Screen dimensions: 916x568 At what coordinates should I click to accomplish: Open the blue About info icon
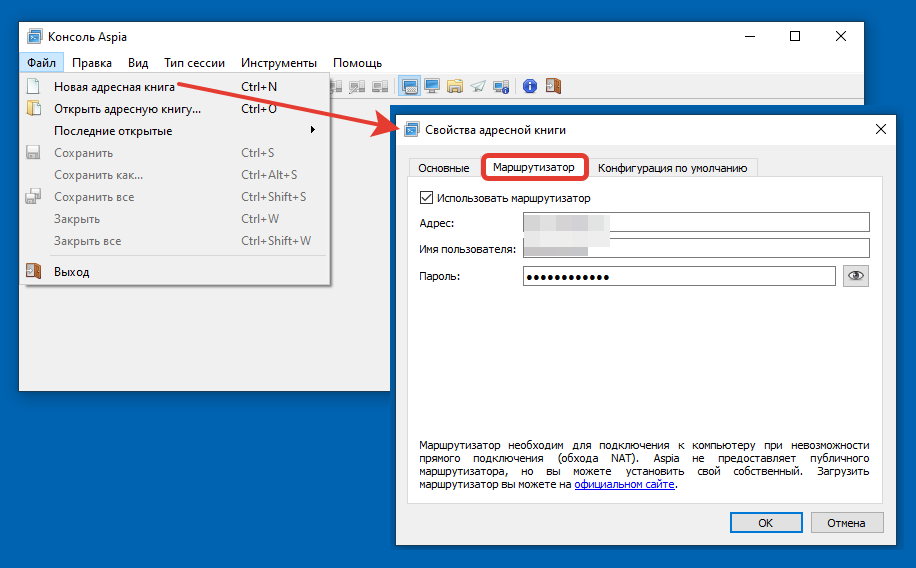531,87
